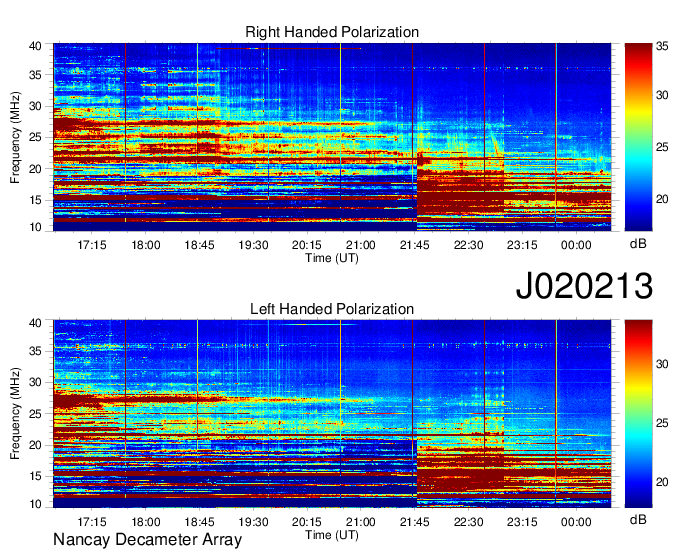Click the 19:30 time tick under the Left Handed plot
This screenshot has width=680, height=552.
(x=253, y=522)
